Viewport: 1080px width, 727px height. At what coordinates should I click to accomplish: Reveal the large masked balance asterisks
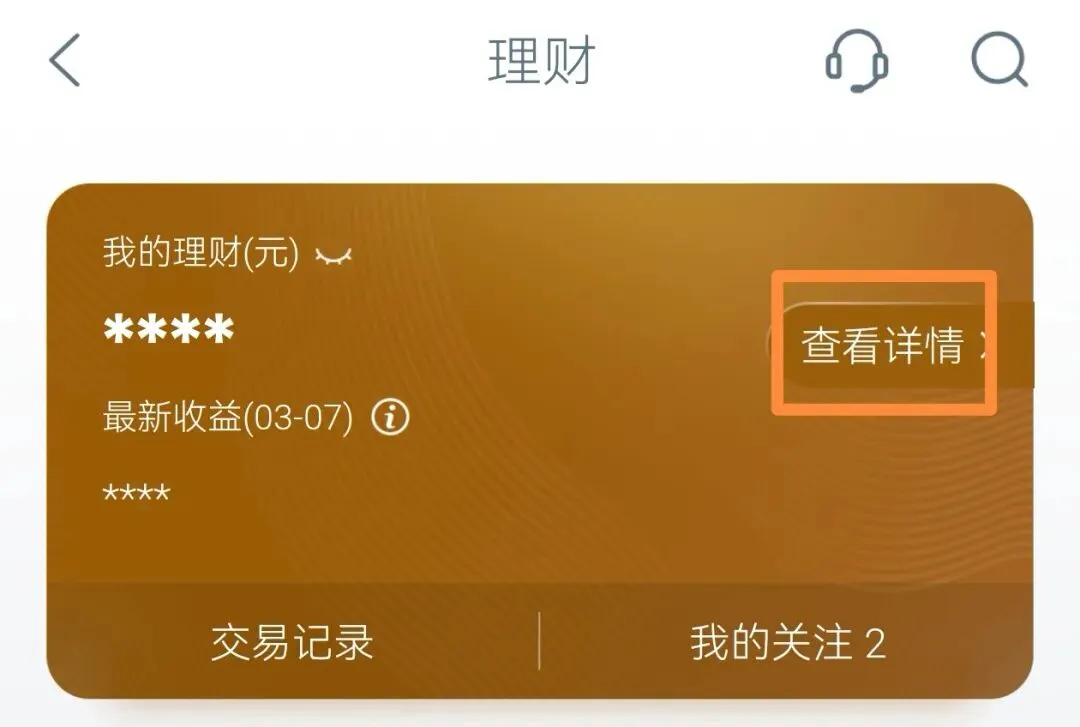169,329
